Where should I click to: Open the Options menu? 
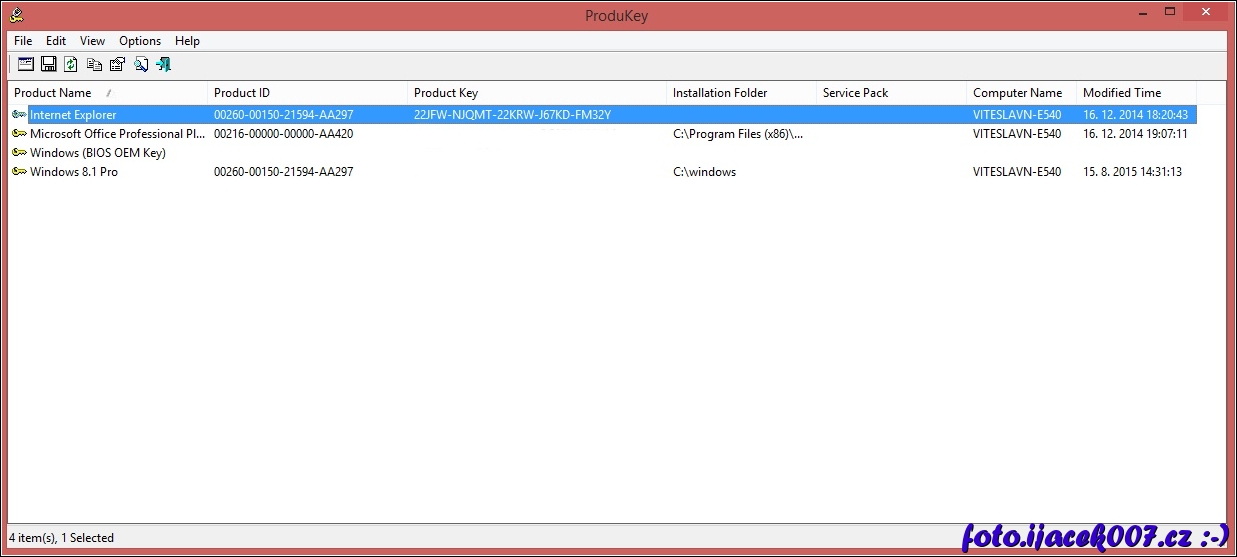click(140, 41)
